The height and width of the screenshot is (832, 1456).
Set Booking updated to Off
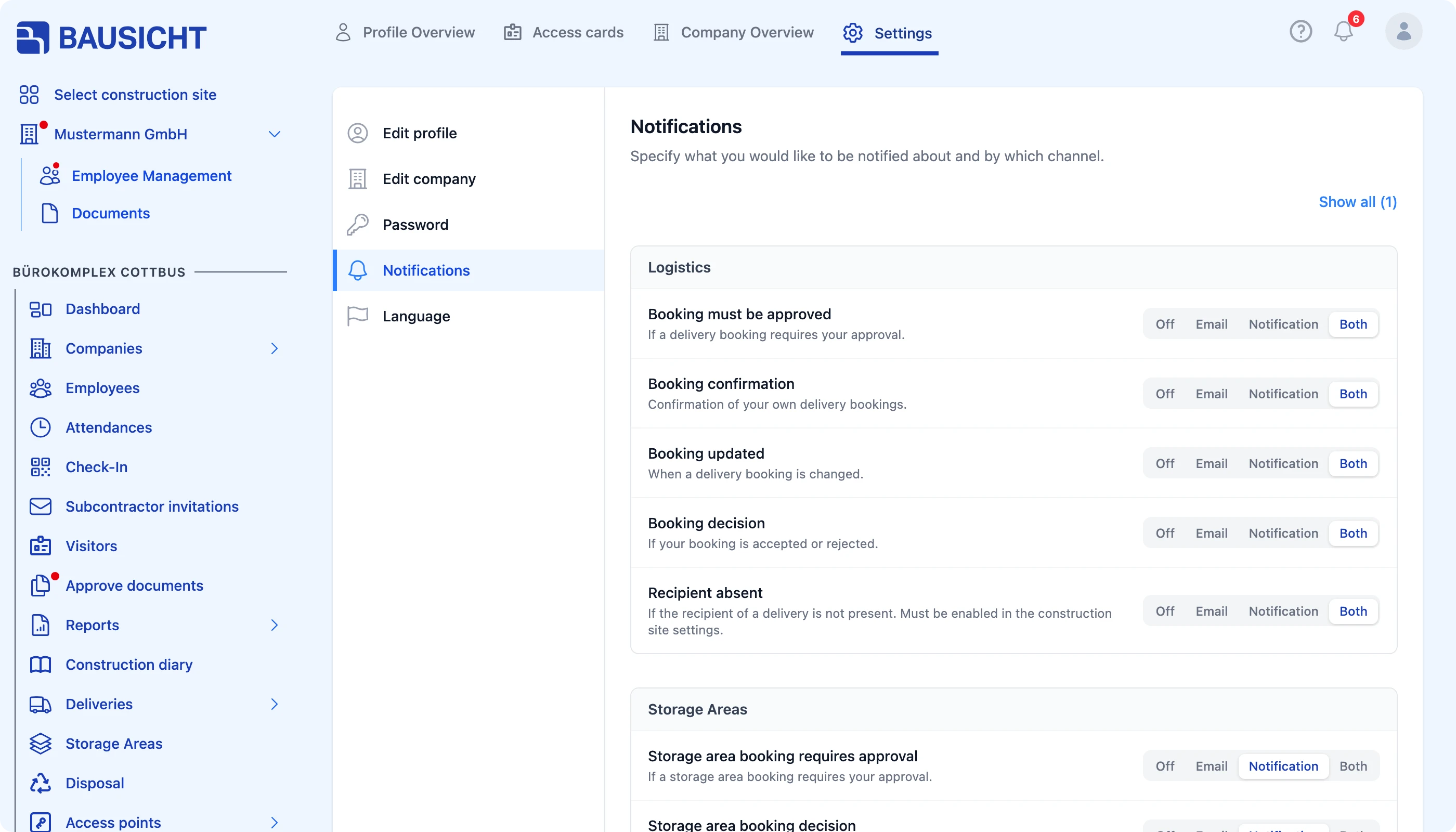[1165, 463]
